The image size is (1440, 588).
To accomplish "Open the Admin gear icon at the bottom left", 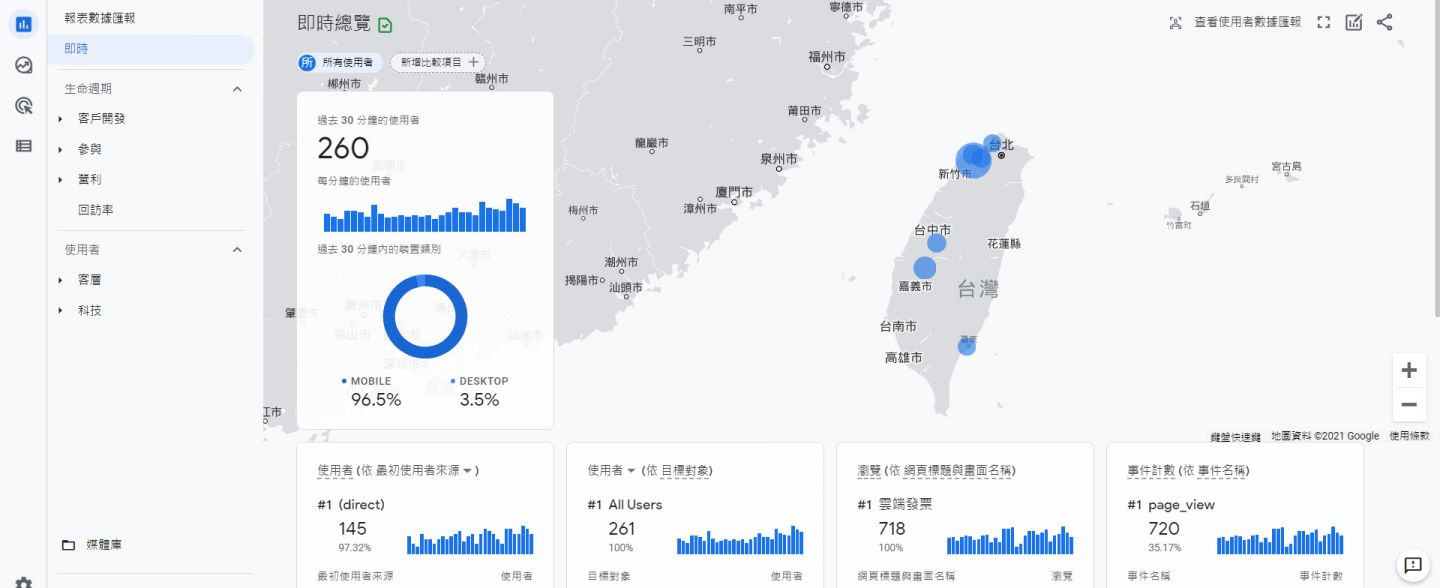I will point(24,582).
